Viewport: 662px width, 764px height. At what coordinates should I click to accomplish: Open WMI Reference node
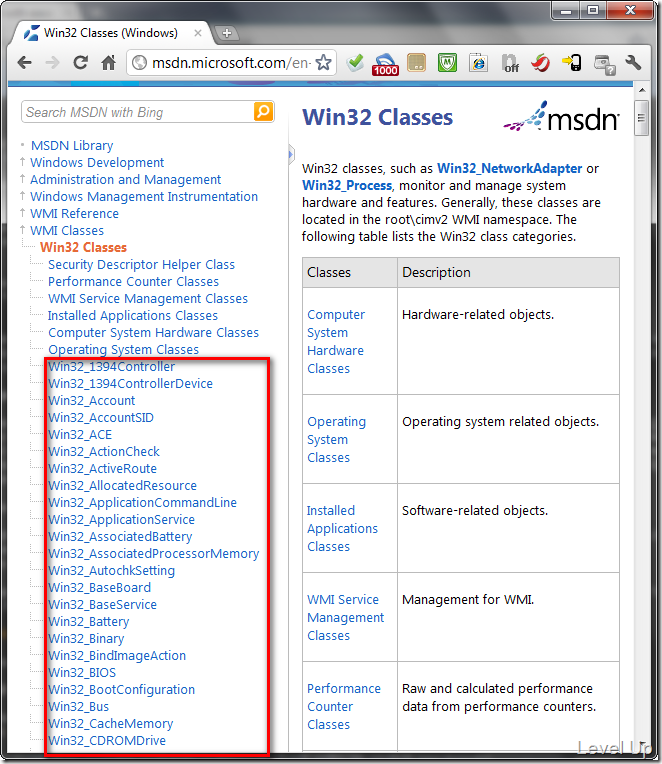(74, 214)
